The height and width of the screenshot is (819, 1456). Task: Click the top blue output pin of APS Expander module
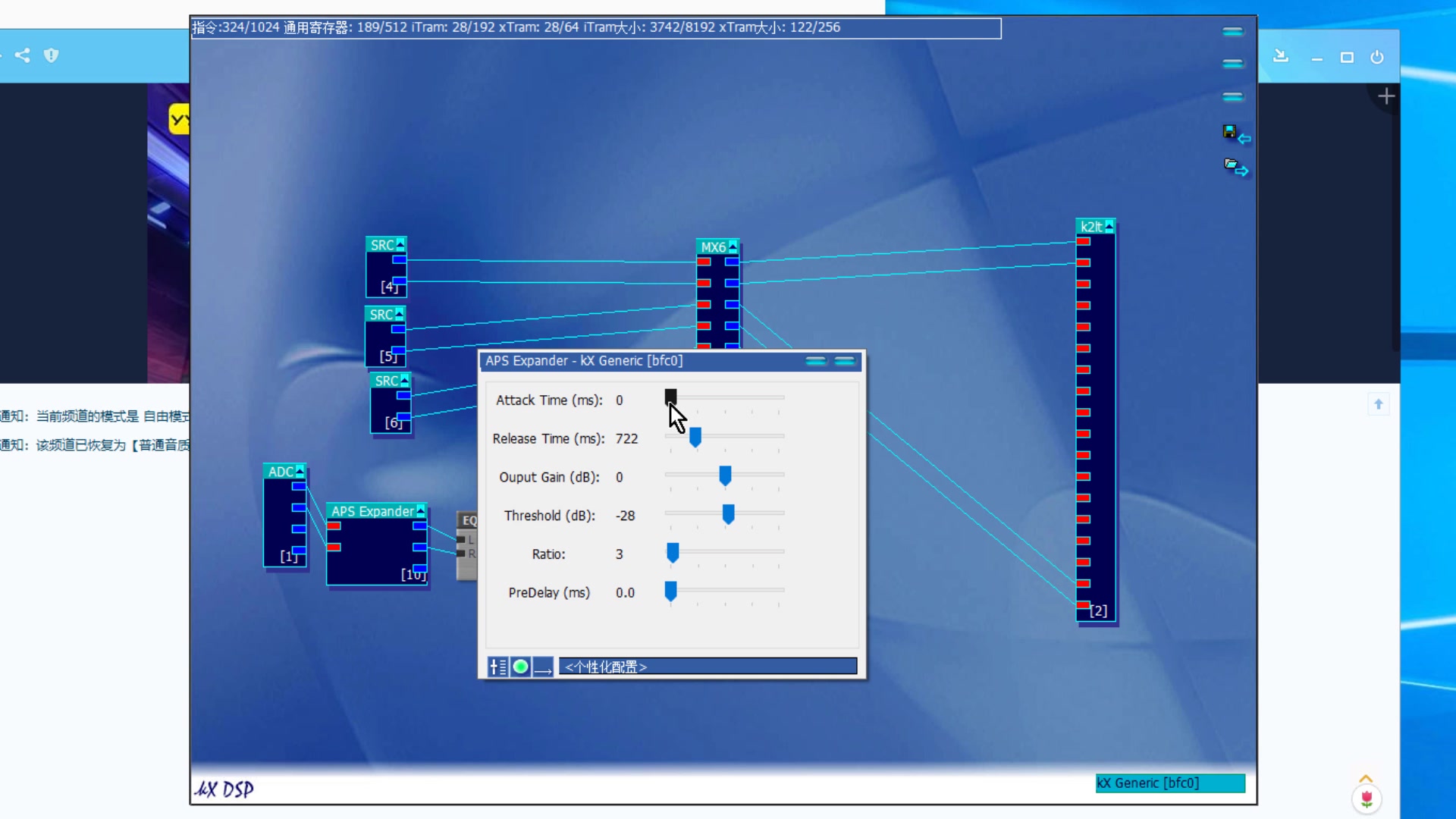419,526
